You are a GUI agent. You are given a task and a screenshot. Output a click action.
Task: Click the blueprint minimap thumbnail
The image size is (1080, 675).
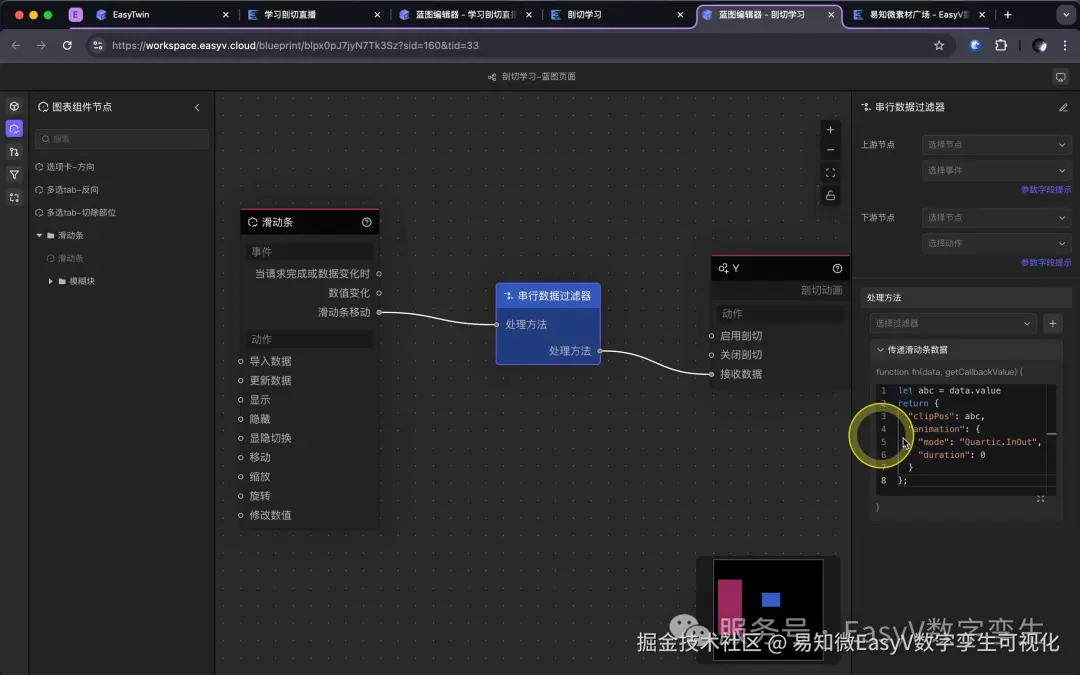pos(768,609)
